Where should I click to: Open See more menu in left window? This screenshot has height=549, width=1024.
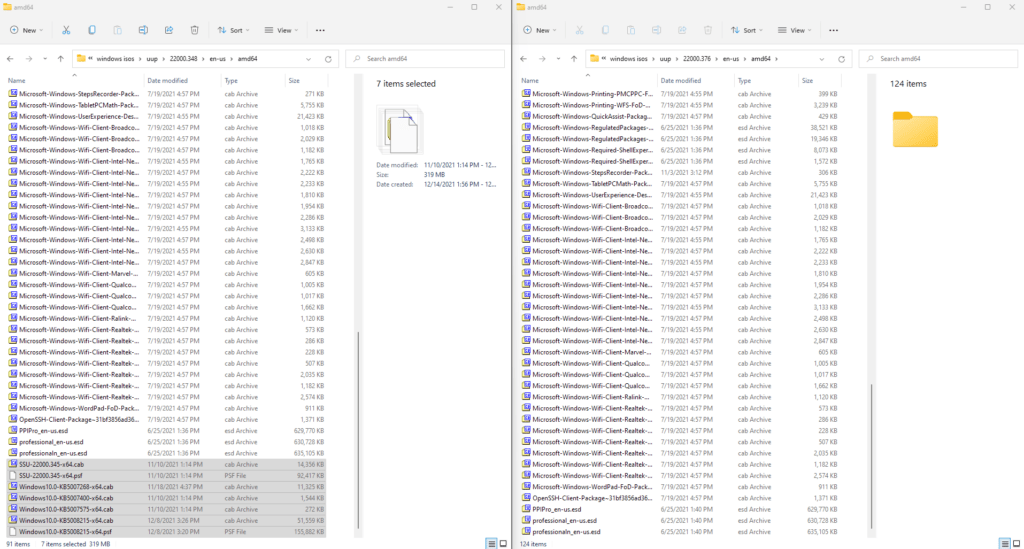click(x=320, y=30)
